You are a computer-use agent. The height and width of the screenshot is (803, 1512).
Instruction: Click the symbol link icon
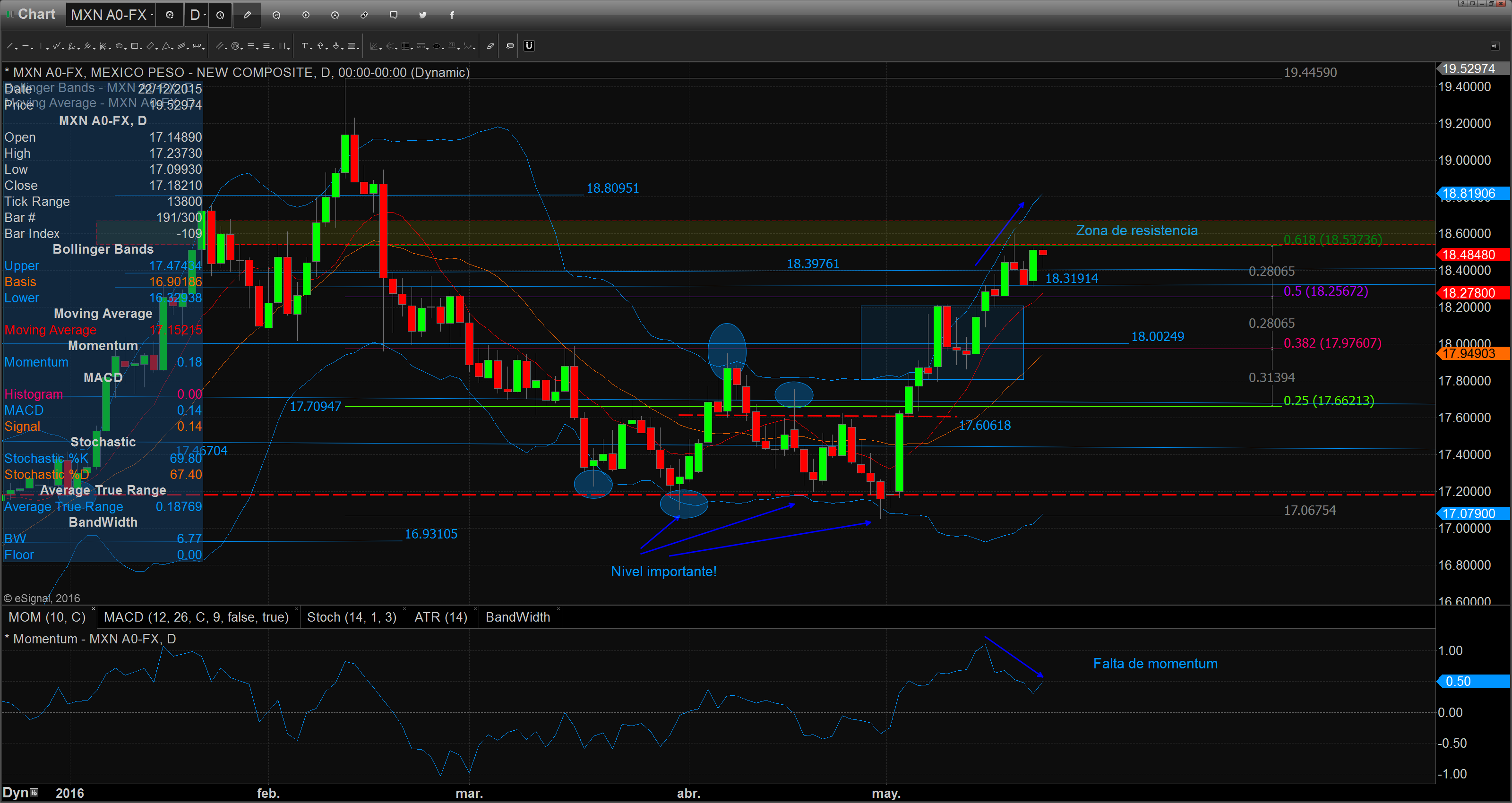364,15
